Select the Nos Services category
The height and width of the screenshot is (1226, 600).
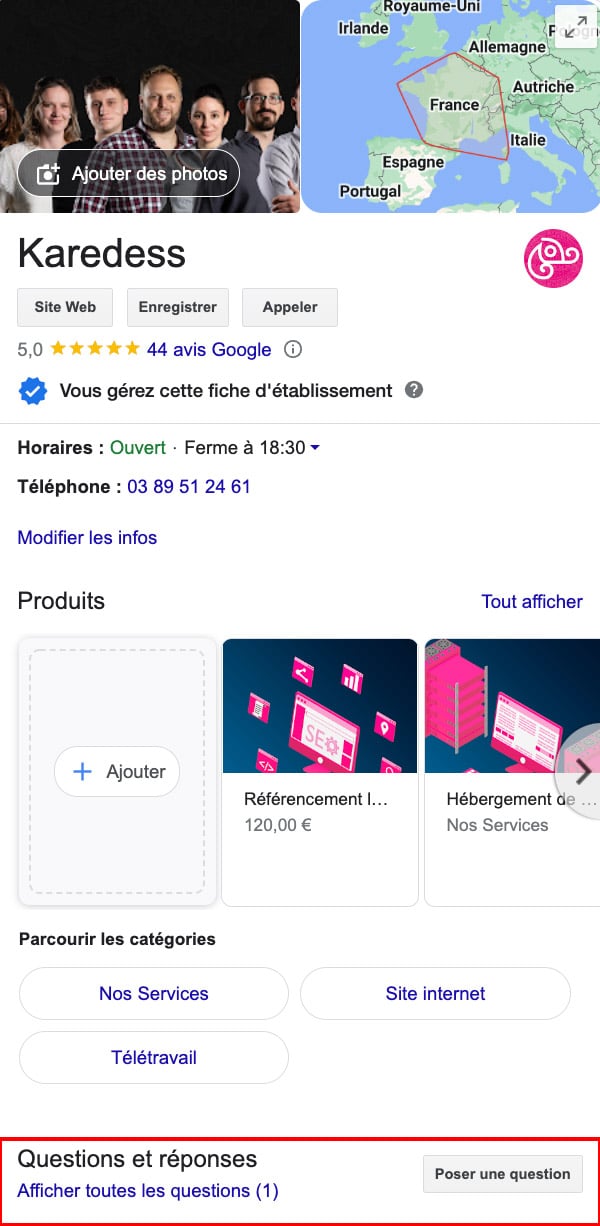point(154,994)
